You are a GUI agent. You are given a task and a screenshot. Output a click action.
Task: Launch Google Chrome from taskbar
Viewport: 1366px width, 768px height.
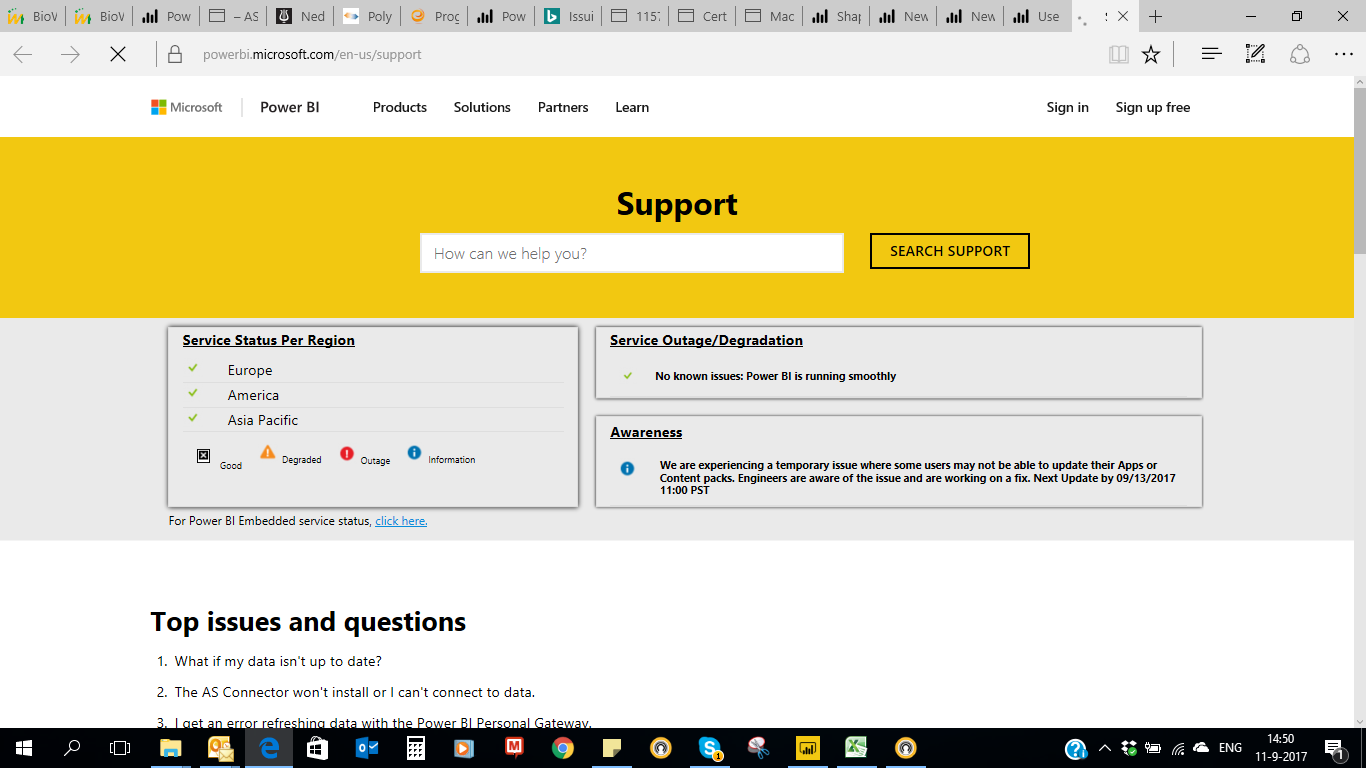pos(563,748)
